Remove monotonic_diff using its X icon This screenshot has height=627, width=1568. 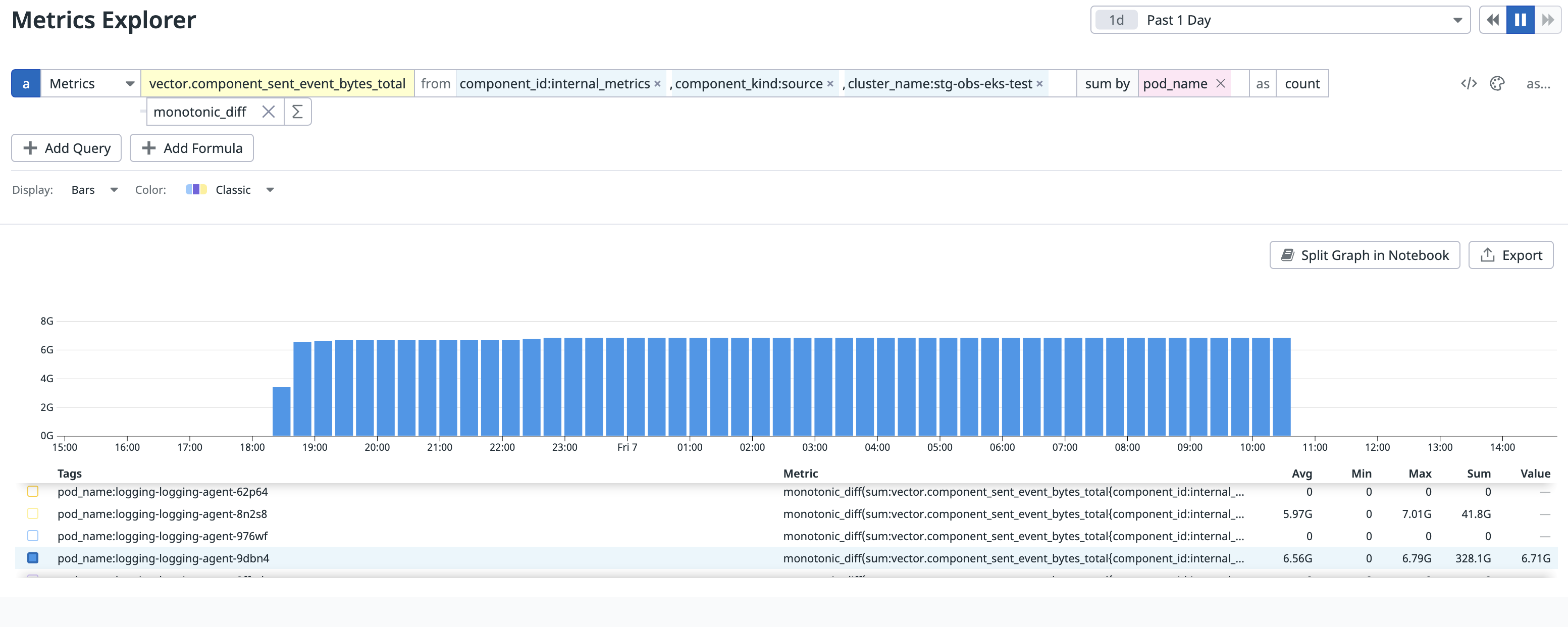[269, 112]
